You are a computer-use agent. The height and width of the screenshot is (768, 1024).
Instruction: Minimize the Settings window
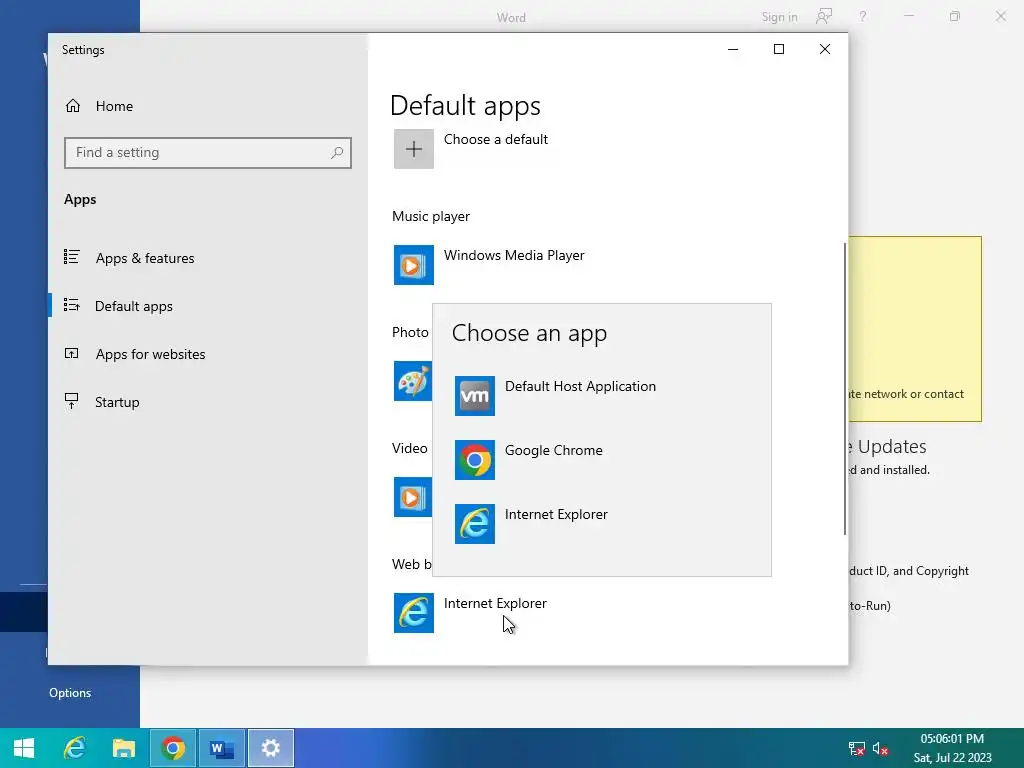(x=733, y=49)
